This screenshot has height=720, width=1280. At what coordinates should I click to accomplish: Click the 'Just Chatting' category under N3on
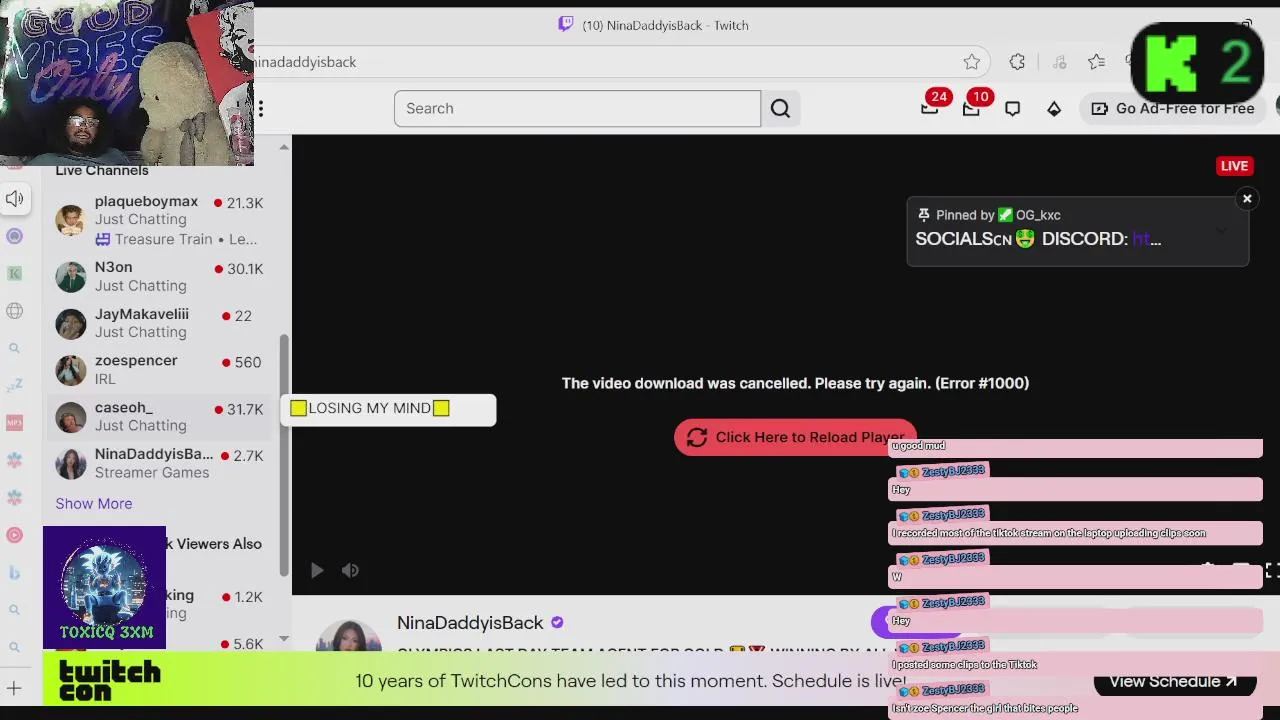141,285
